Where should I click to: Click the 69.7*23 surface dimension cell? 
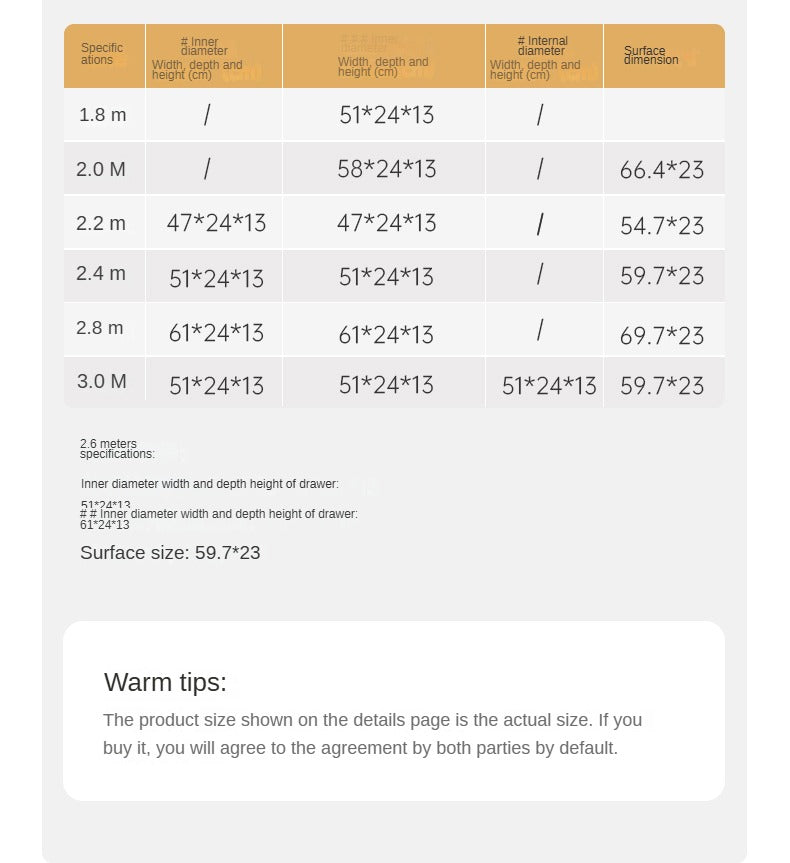point(662,335)
